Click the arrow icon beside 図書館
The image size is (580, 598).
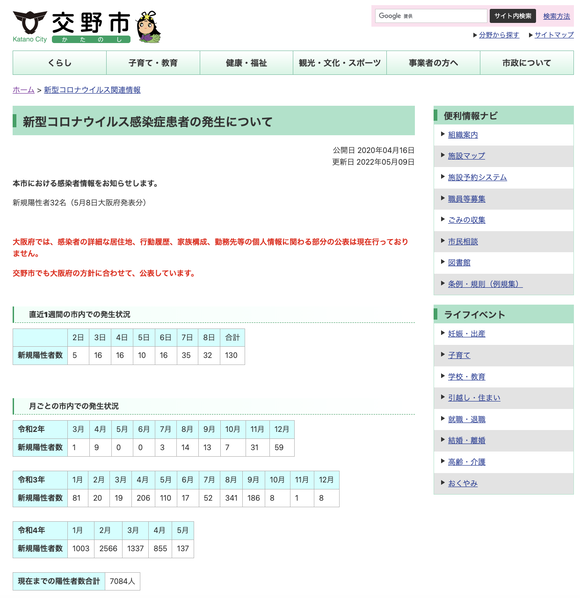(x=443, y=262)
